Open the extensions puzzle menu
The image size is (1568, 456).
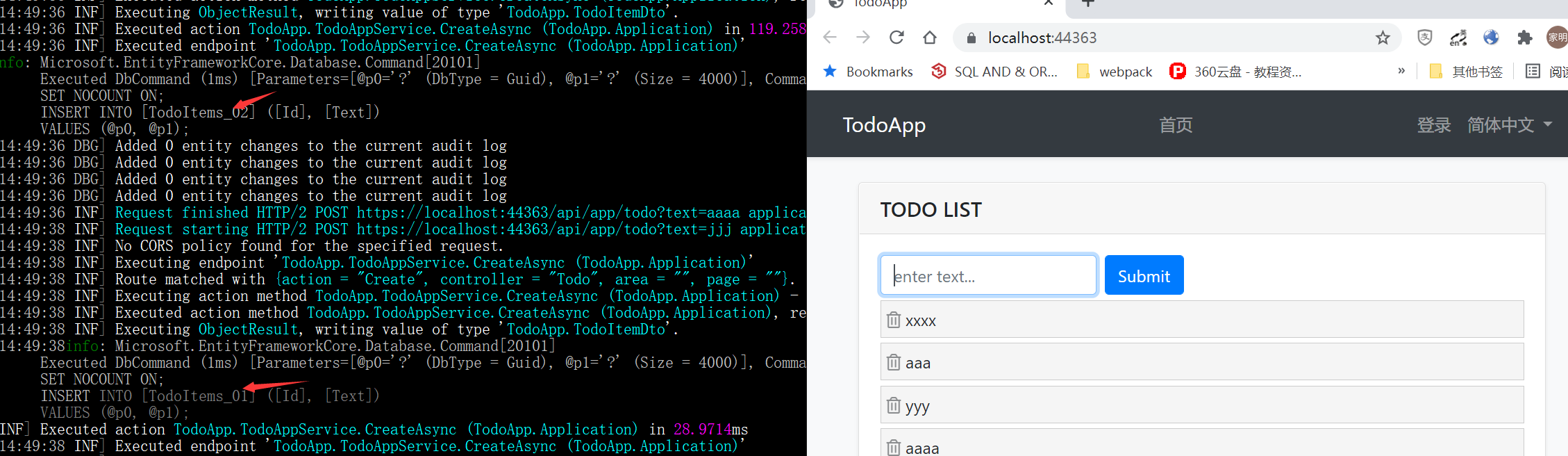tap(1524, 38)
